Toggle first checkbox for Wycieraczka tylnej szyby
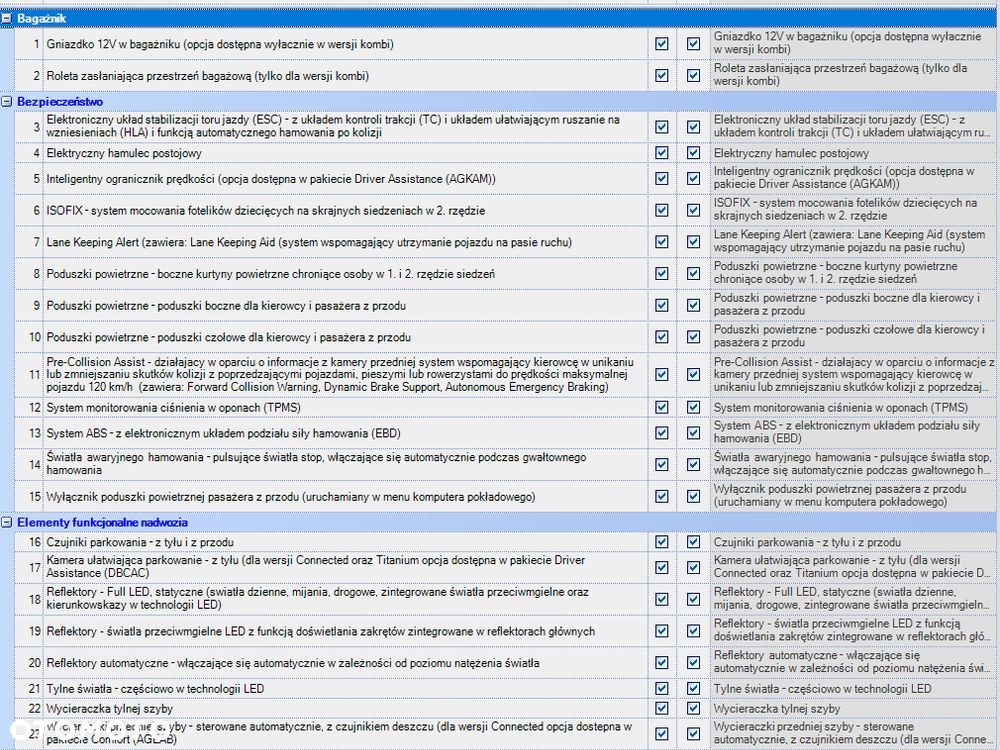The height and width of the screenshot is (750, 1000). pos(662,708)
